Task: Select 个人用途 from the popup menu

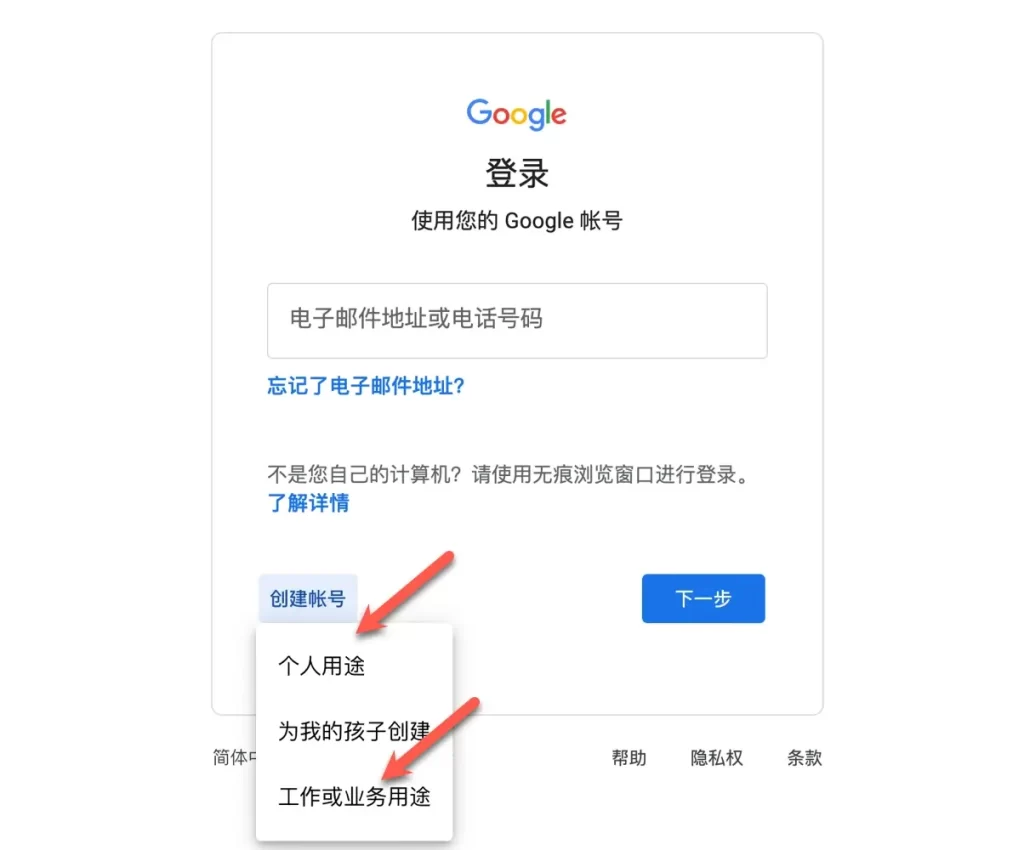Action: (x=353, y=666)
